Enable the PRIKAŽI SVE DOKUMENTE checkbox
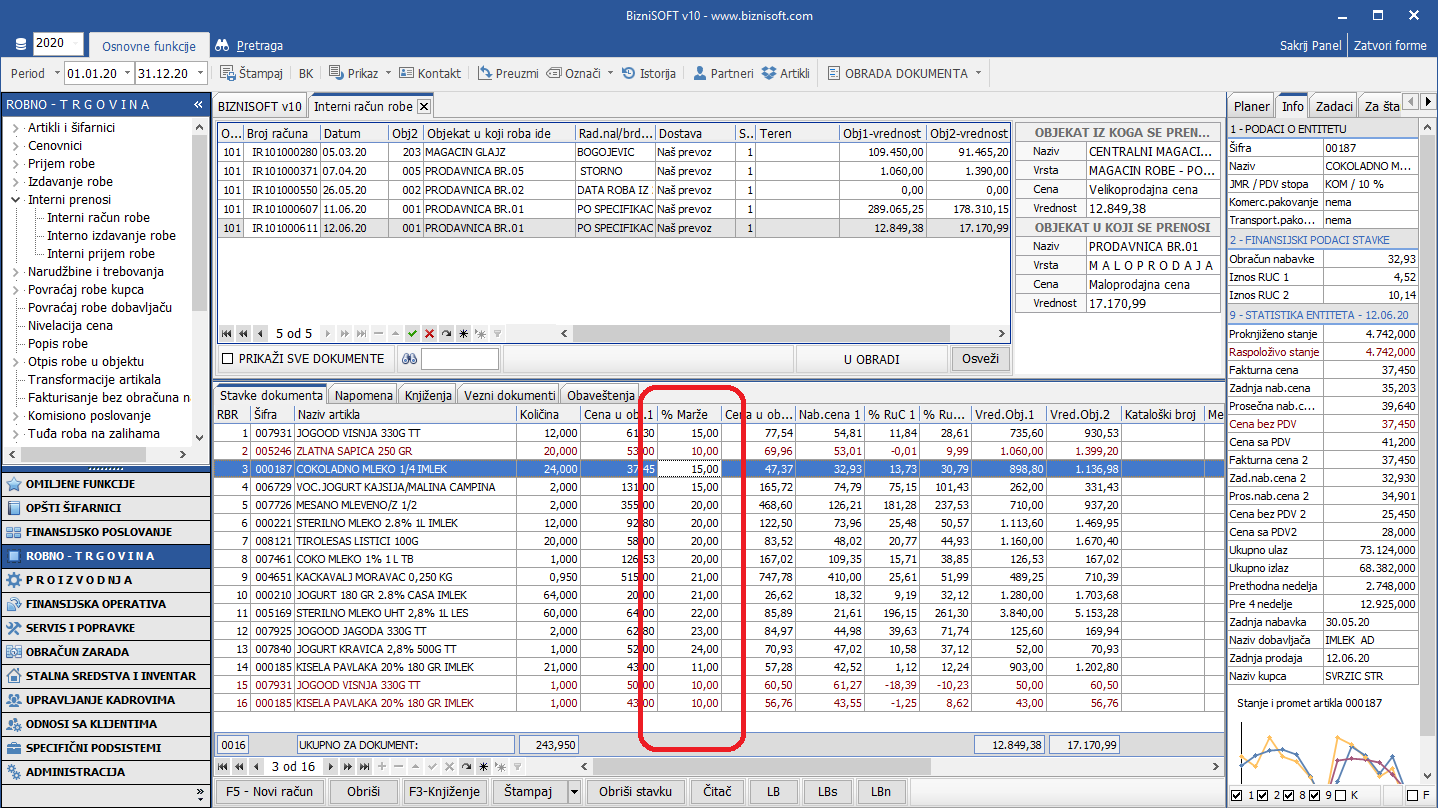This screenshot has width=1438, height=808. point(227,359)
